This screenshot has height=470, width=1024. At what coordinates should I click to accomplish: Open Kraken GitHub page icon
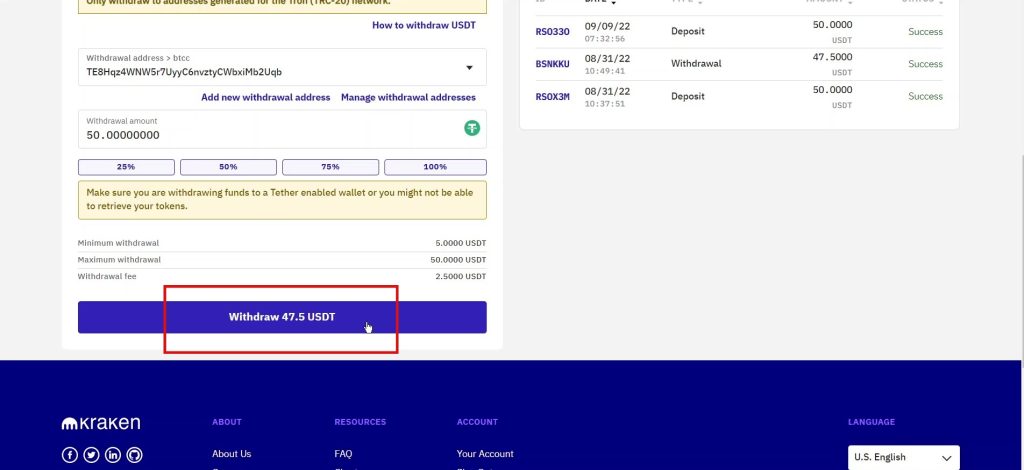pyautogui.click(x=134, y=455)
